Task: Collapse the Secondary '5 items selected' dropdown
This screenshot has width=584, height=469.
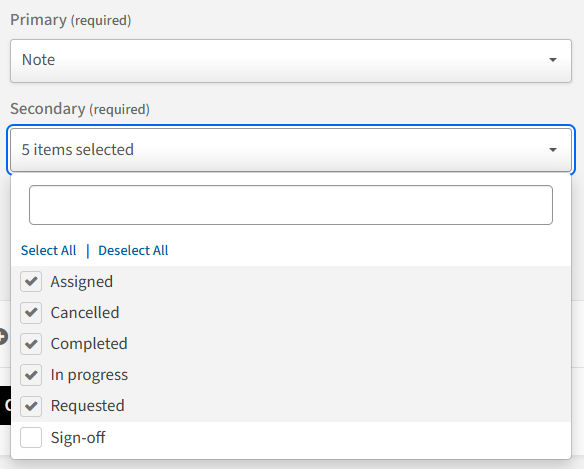Action: pyautogui.click(x=291, y=150)
